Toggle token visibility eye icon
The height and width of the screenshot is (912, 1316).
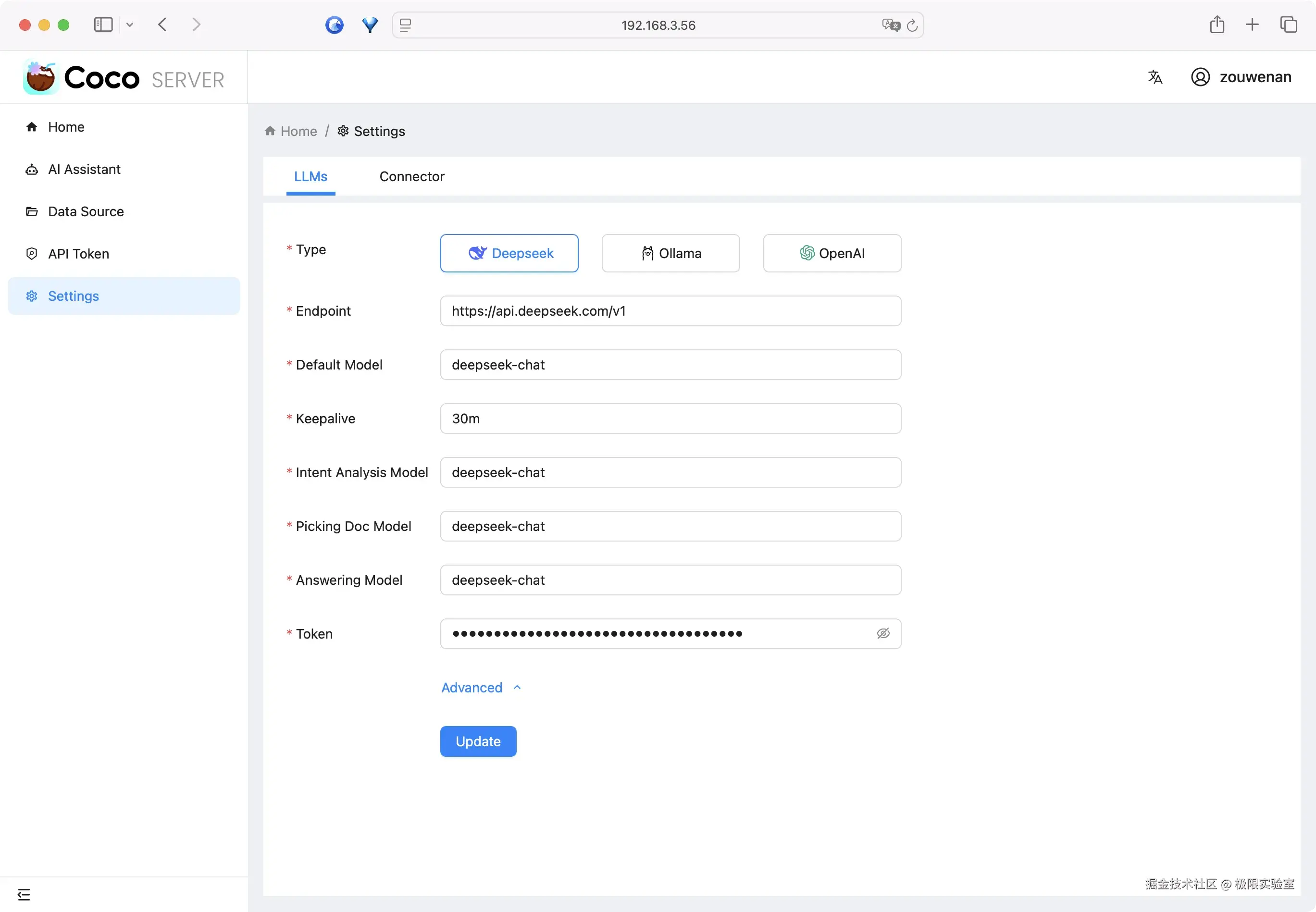pos(883,633)
